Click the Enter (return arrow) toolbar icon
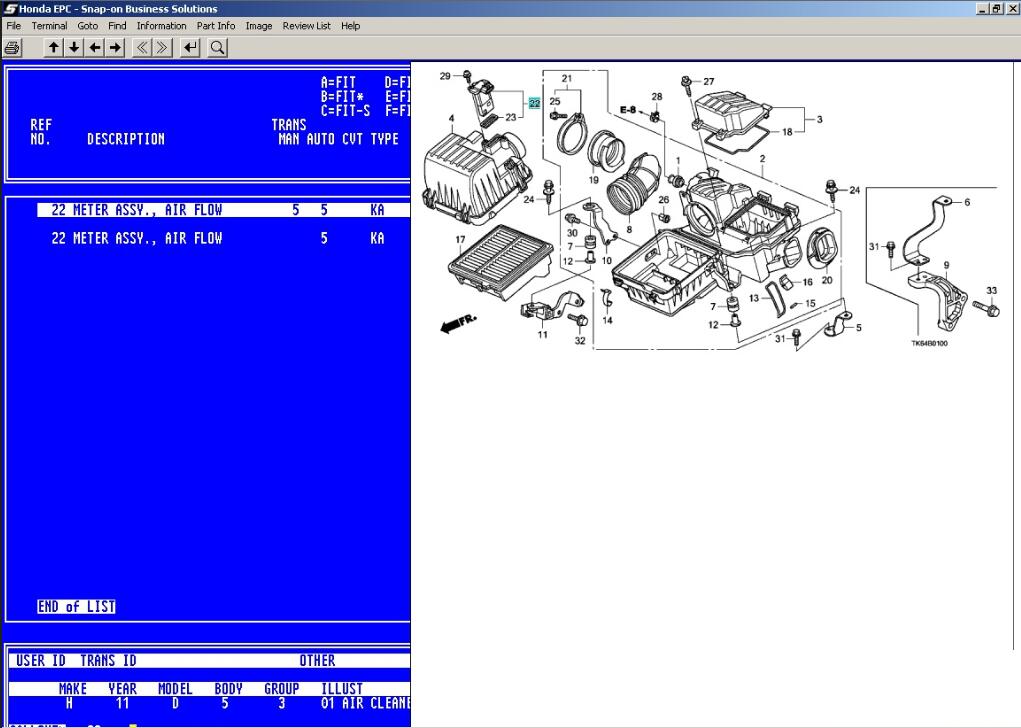This screenshot has height=728, width=1021. click(x=191, y=48)
